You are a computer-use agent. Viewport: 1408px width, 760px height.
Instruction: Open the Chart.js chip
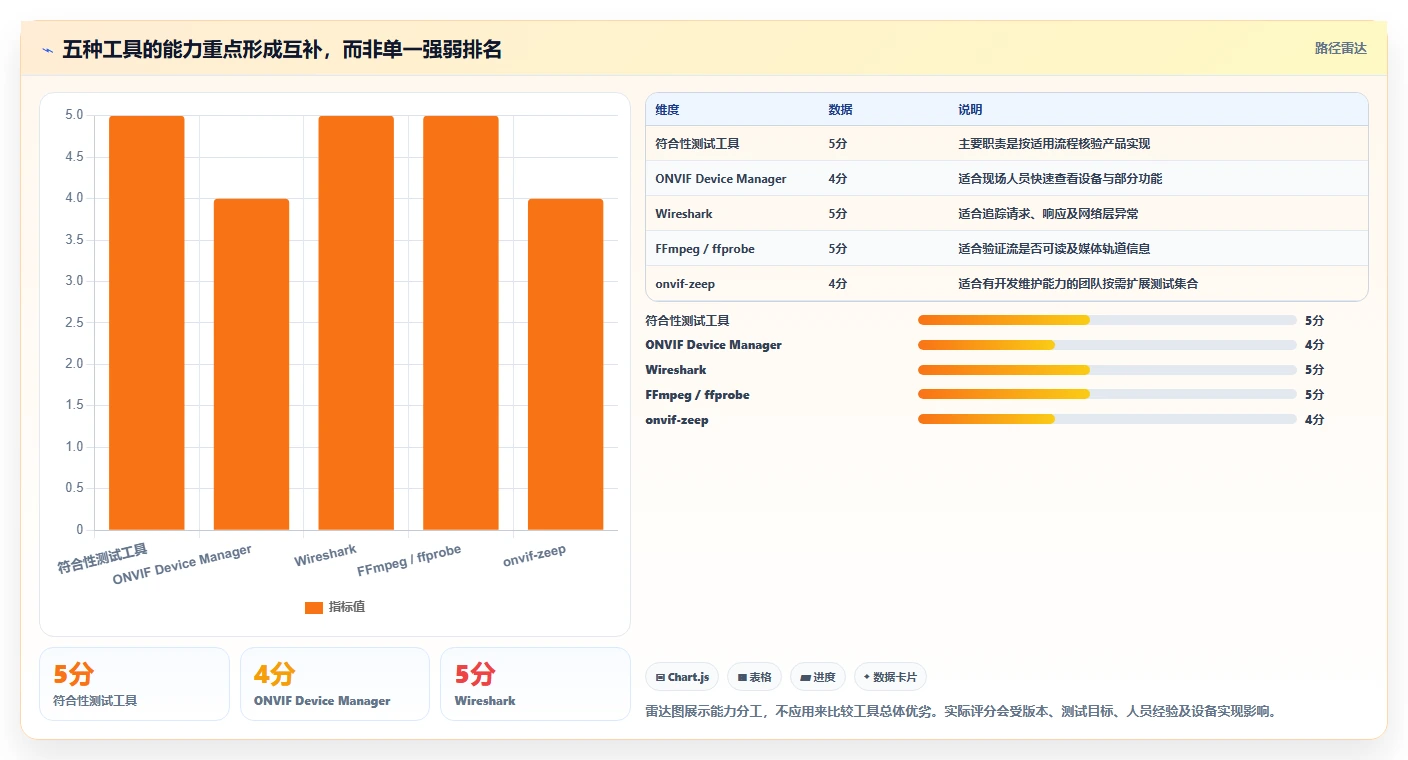(x=682, y=677)
